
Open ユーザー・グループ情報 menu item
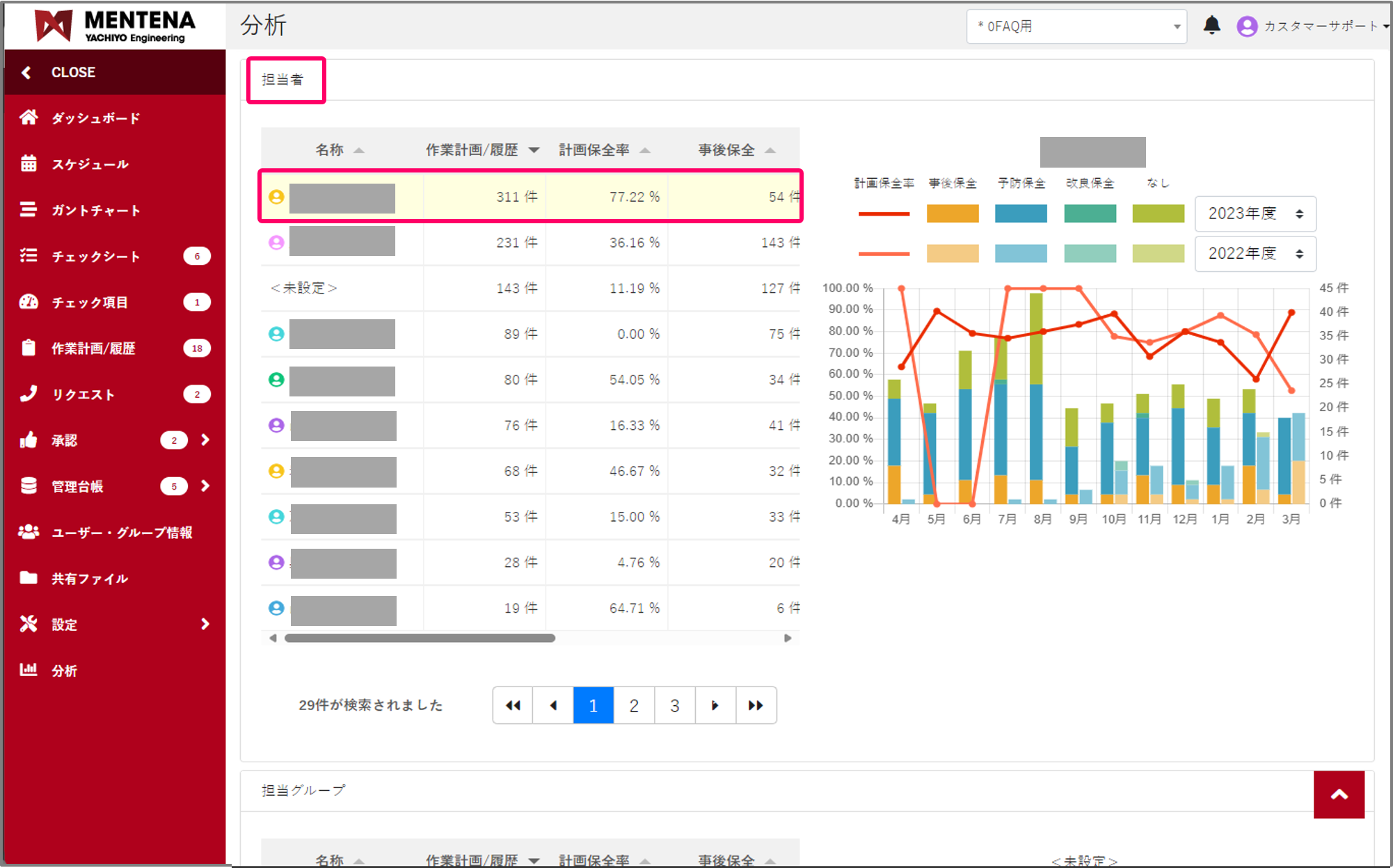click(x=122, y=532)
